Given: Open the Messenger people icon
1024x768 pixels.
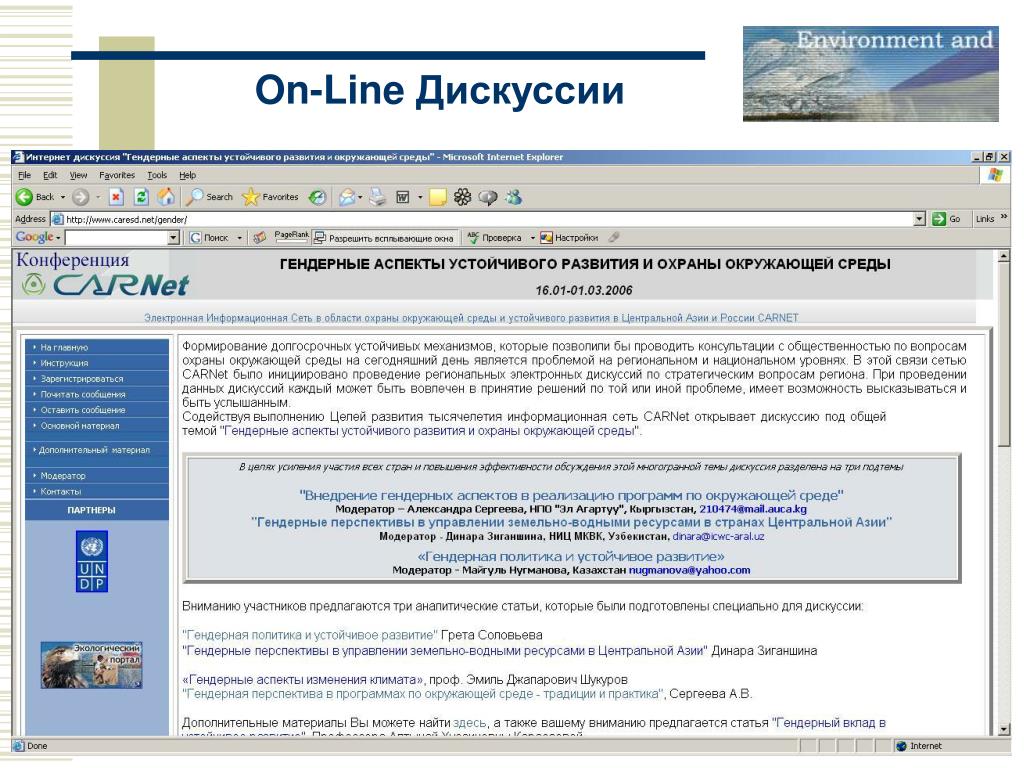Looking at the screenshot, I should pyautogui.click(x=513, y=197).
